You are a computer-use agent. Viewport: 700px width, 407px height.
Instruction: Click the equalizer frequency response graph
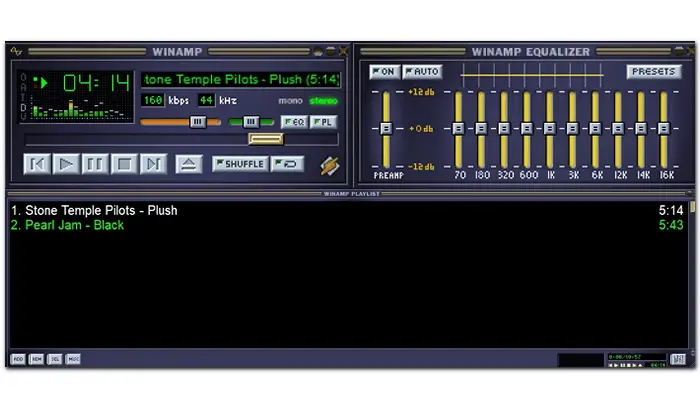pos(532,75)
